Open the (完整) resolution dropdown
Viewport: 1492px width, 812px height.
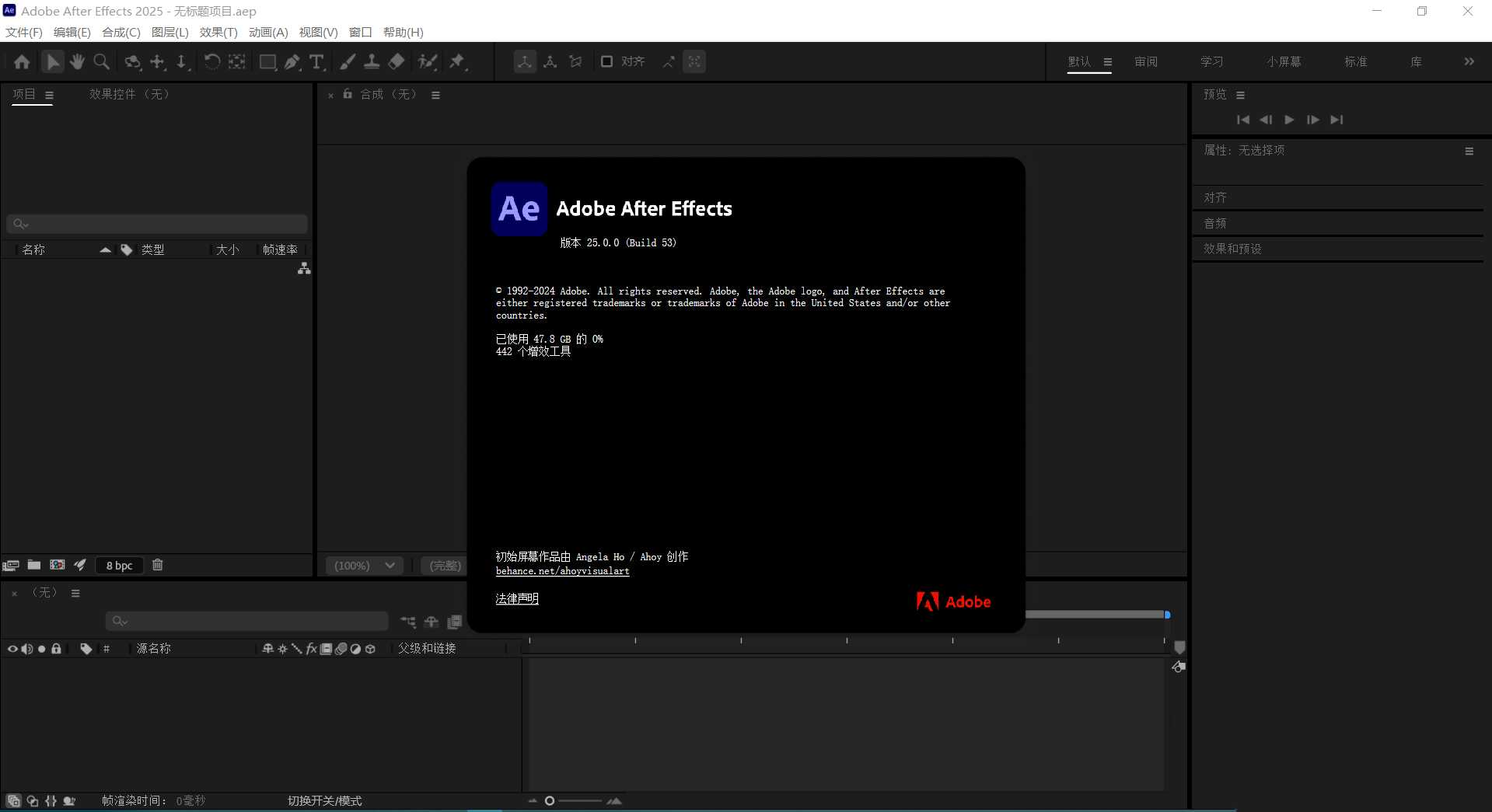coord(446,566)
